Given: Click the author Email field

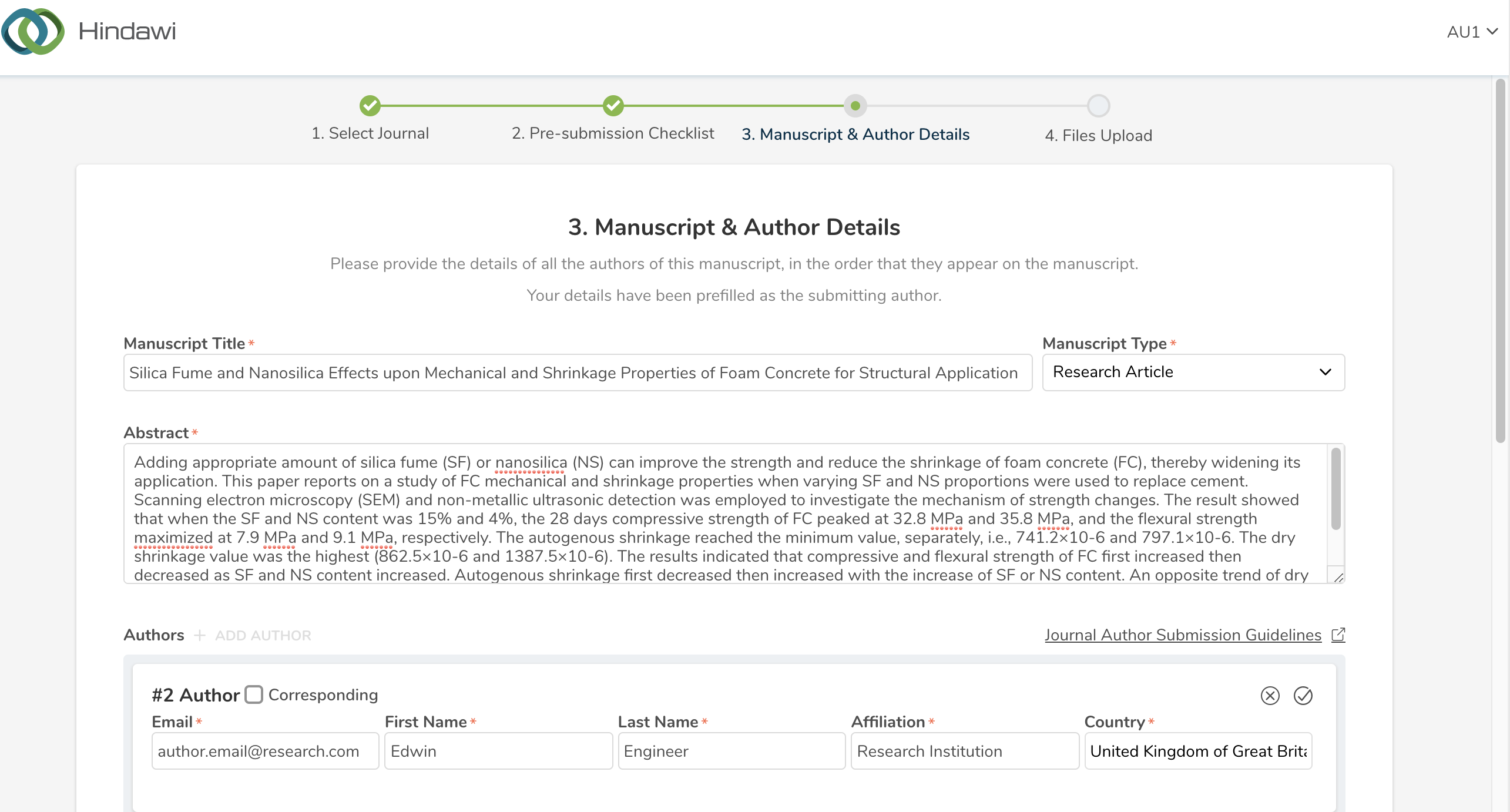Looking at the screenshot, I should (265, 751).
